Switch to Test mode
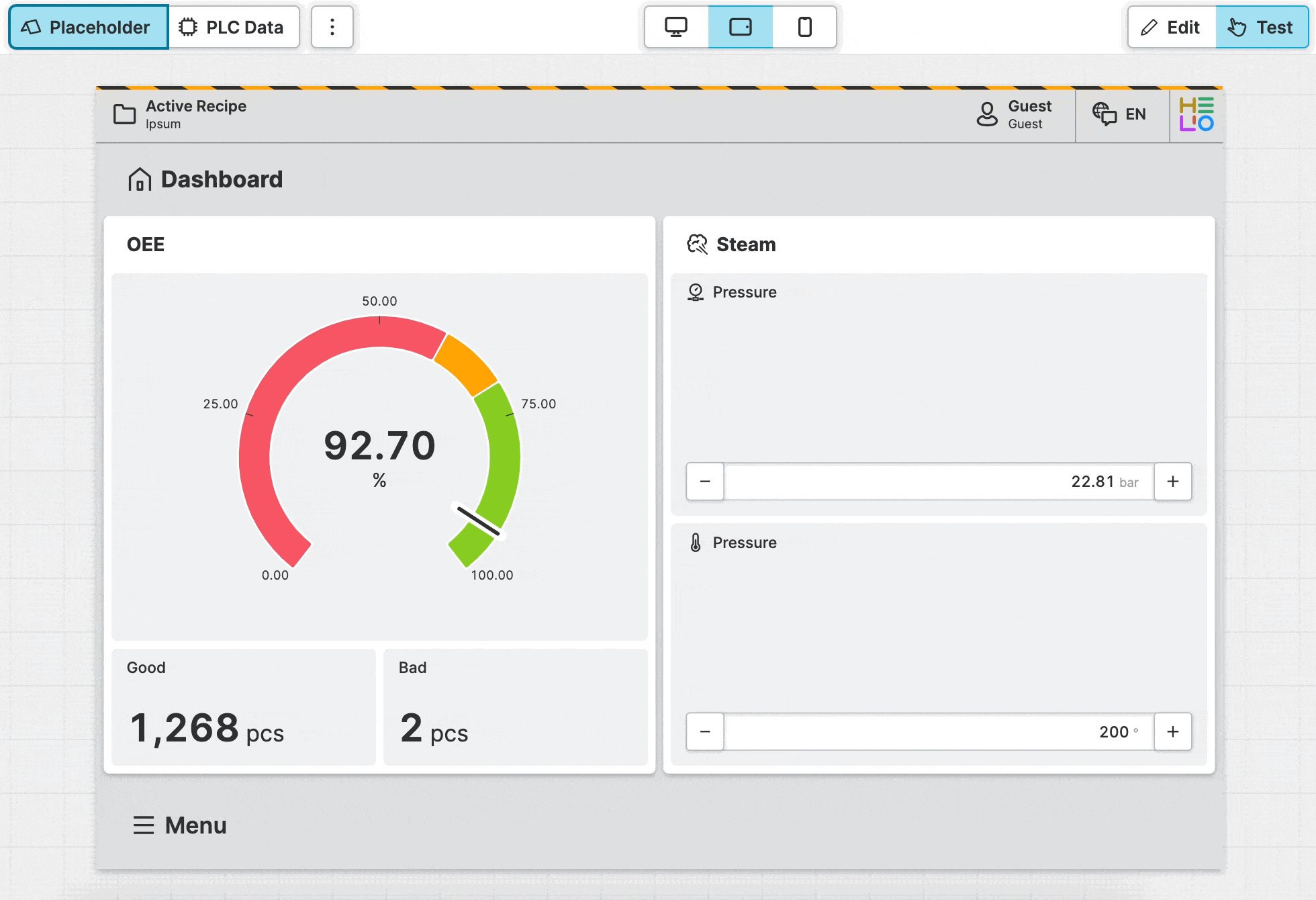The image size is (1316, 900). [1261, 28]
